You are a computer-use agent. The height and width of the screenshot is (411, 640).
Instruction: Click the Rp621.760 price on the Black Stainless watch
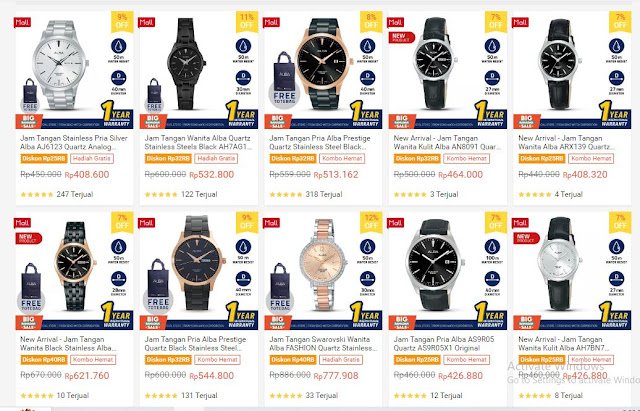tap(87, 376)
